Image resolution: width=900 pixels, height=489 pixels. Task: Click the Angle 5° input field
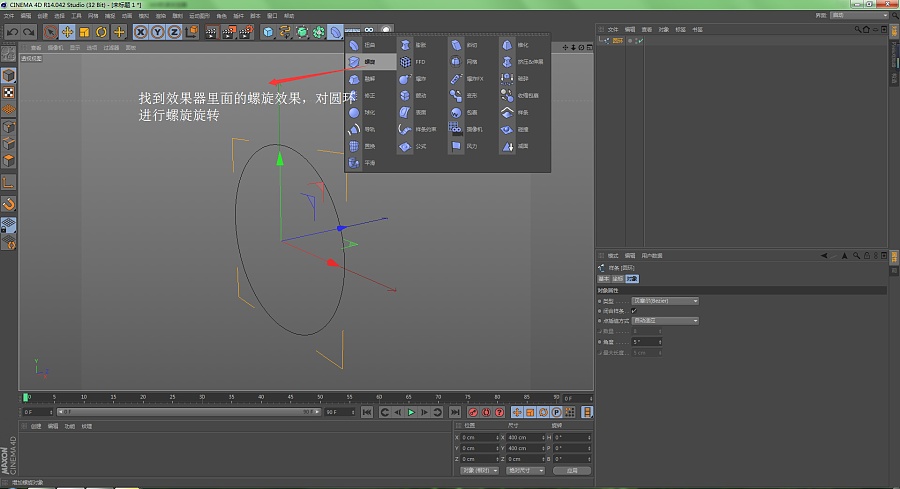[x=645, y=342]
